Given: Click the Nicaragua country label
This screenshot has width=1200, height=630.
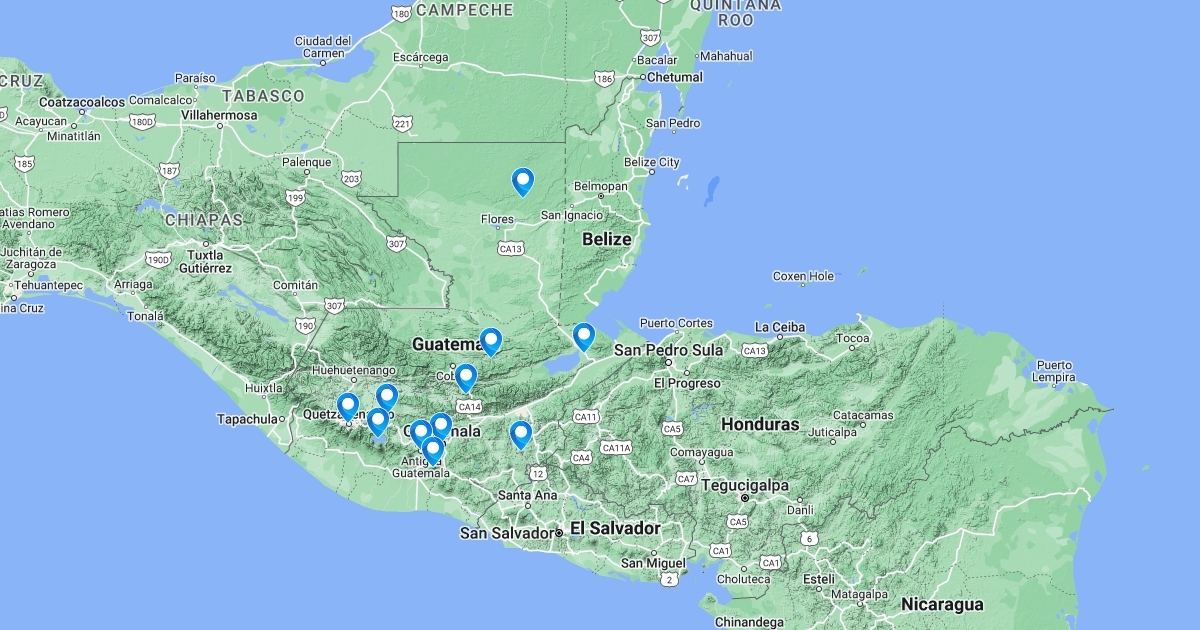Looking at the screenshot, I should pyautogui.click(x=942, y=604).
